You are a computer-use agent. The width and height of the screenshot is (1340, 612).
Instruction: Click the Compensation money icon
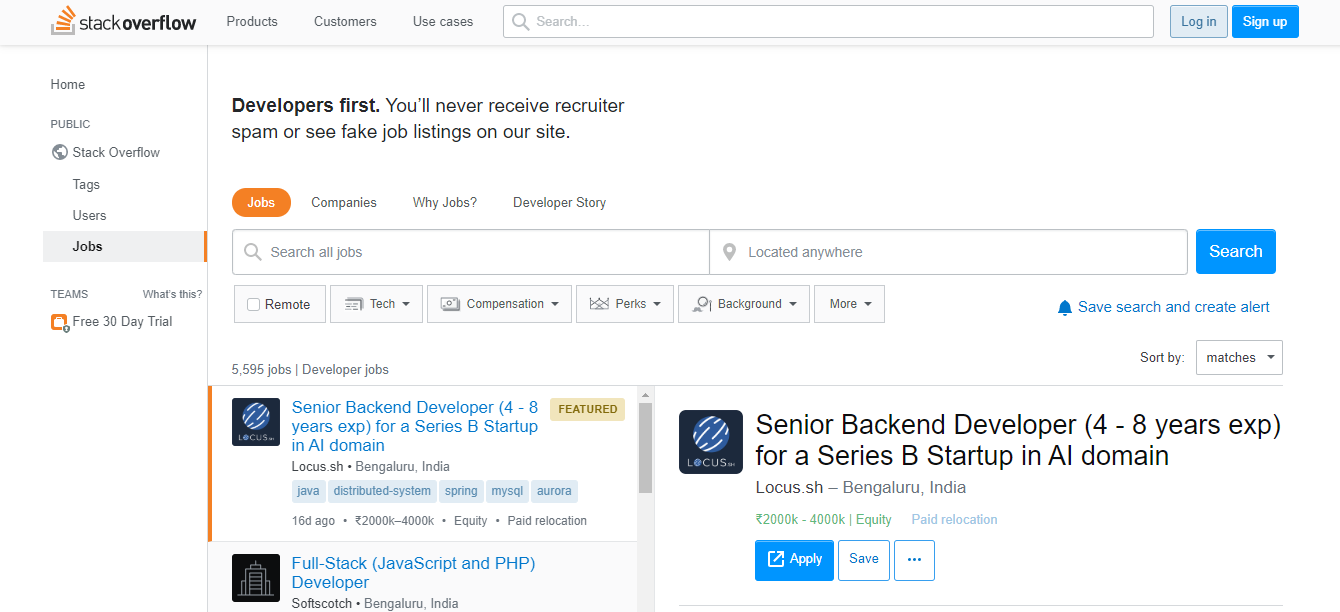pos(450,304)
